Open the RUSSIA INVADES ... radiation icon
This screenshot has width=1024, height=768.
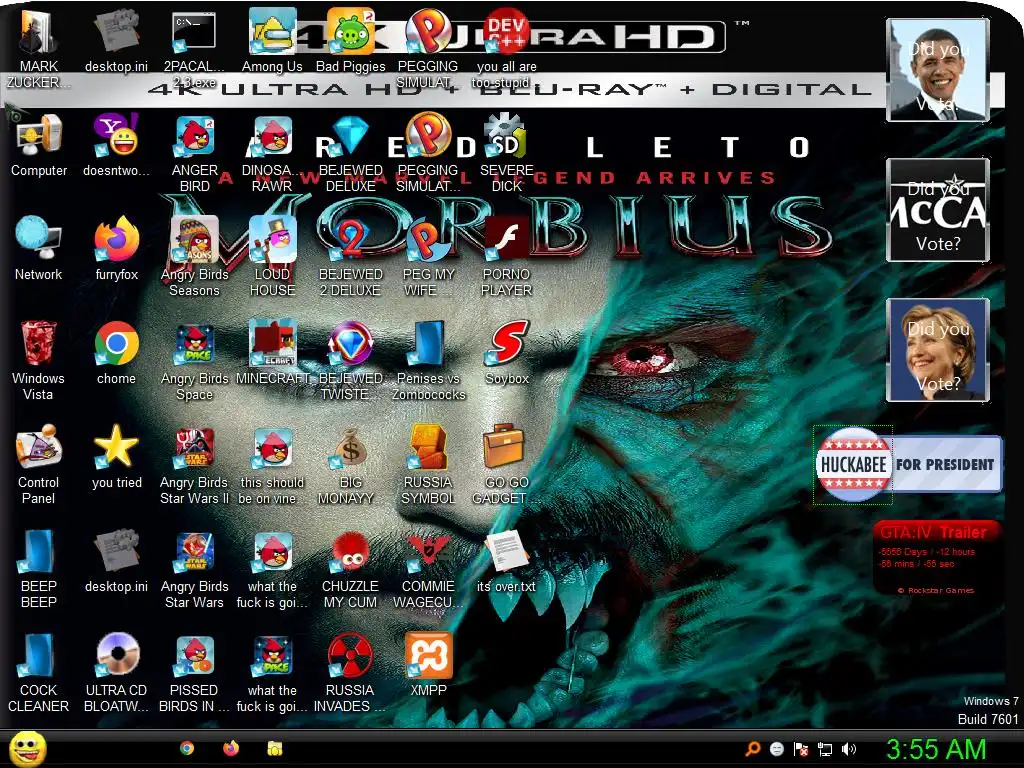350,673
